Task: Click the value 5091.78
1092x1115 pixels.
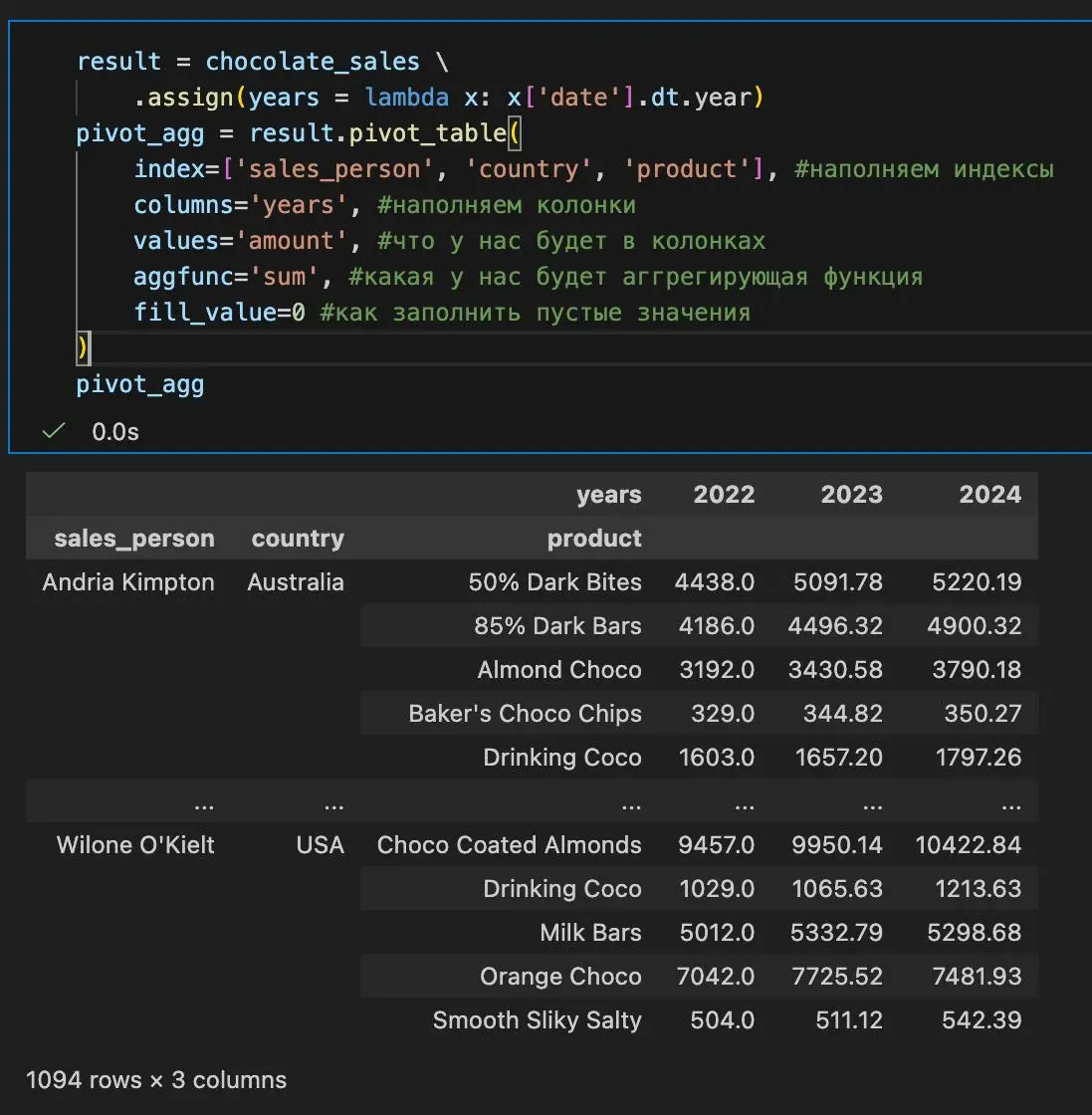Action: [x=837, y=582]
